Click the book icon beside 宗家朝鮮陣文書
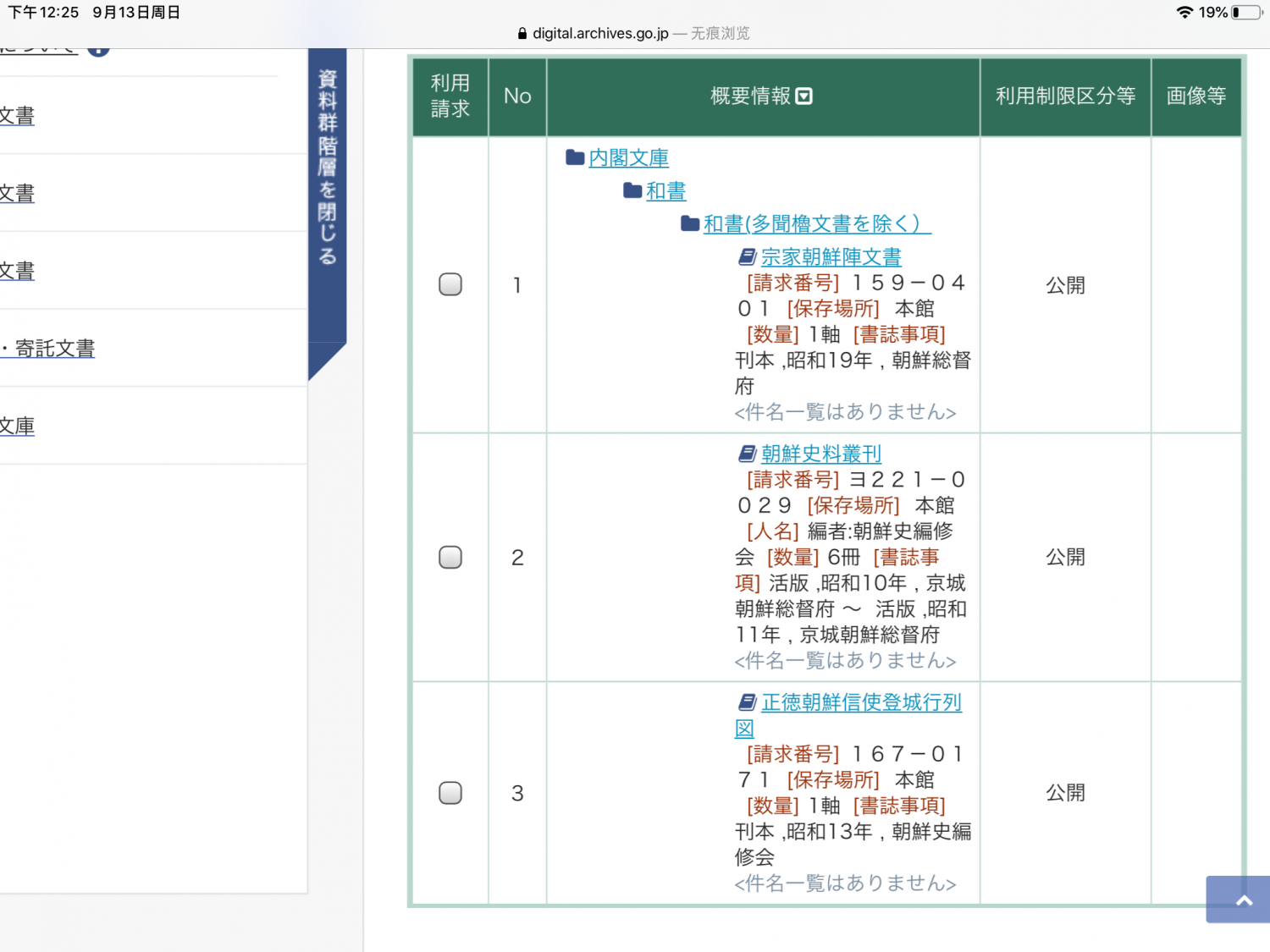The image size is (1270, 952). tap(747, 256)
